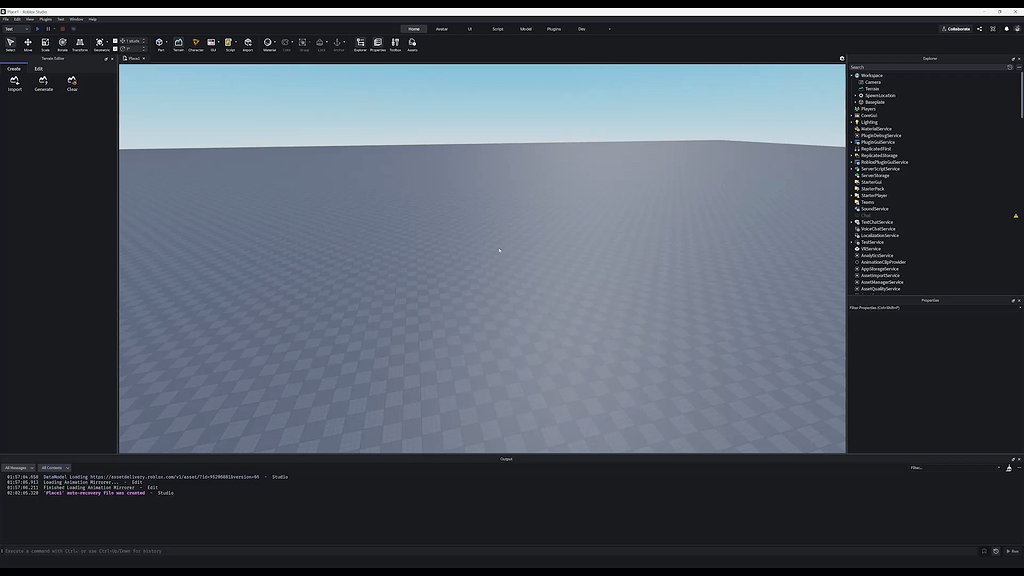
Task: Click the Script toolbar icon
Action: (229, 44)
